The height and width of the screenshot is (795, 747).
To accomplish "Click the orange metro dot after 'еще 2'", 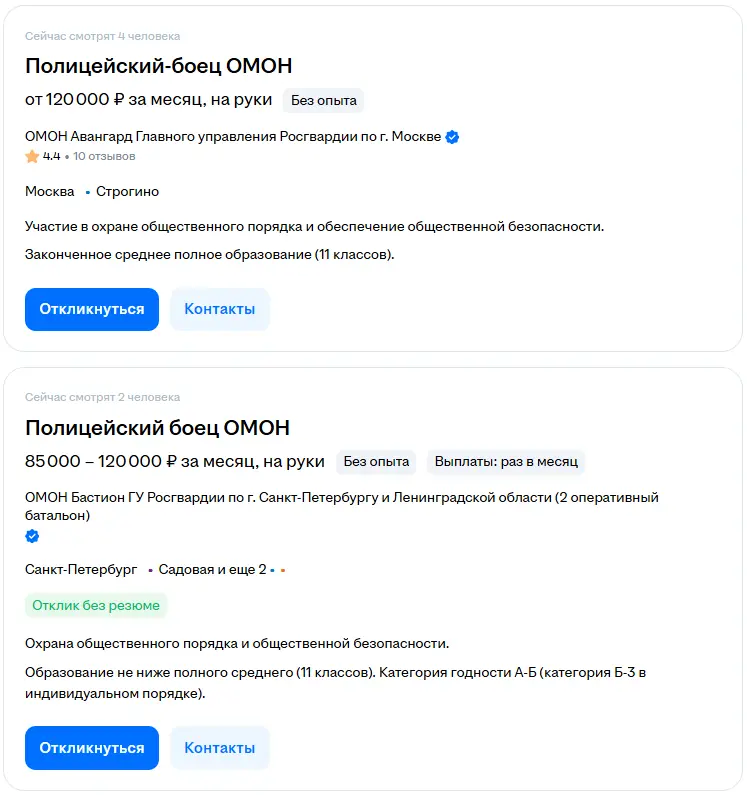I will coord(283,570).
